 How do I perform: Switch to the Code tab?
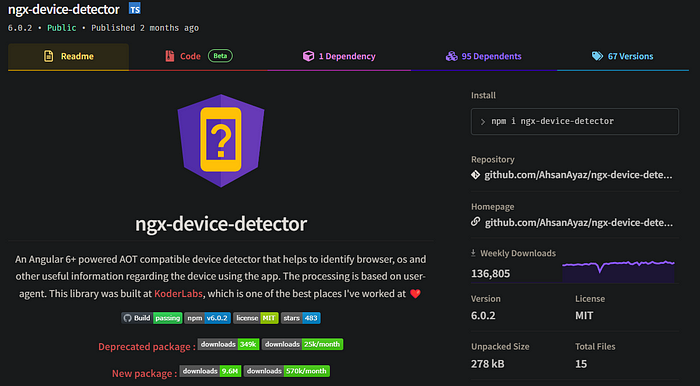coord(199,57)
